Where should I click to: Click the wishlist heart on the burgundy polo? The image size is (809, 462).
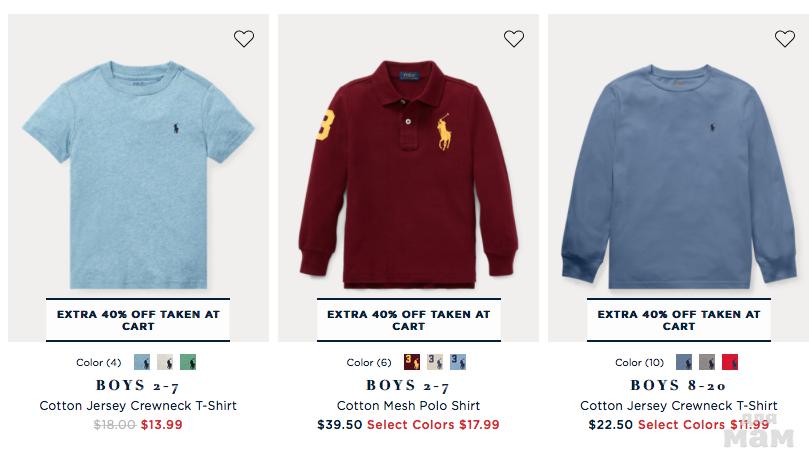514,39
